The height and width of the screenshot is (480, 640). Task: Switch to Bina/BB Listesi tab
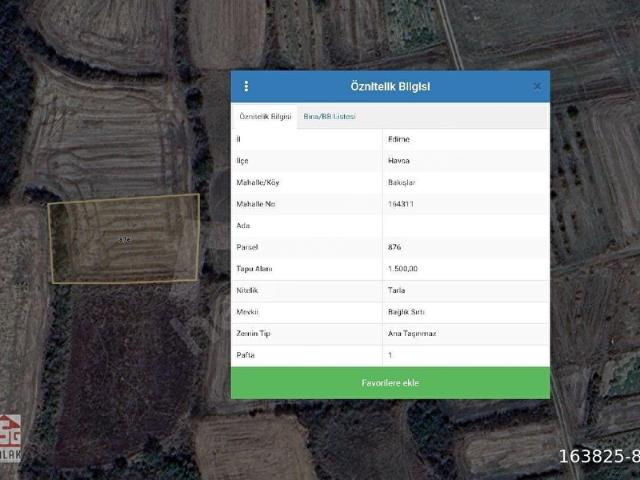tap(329, 116)
